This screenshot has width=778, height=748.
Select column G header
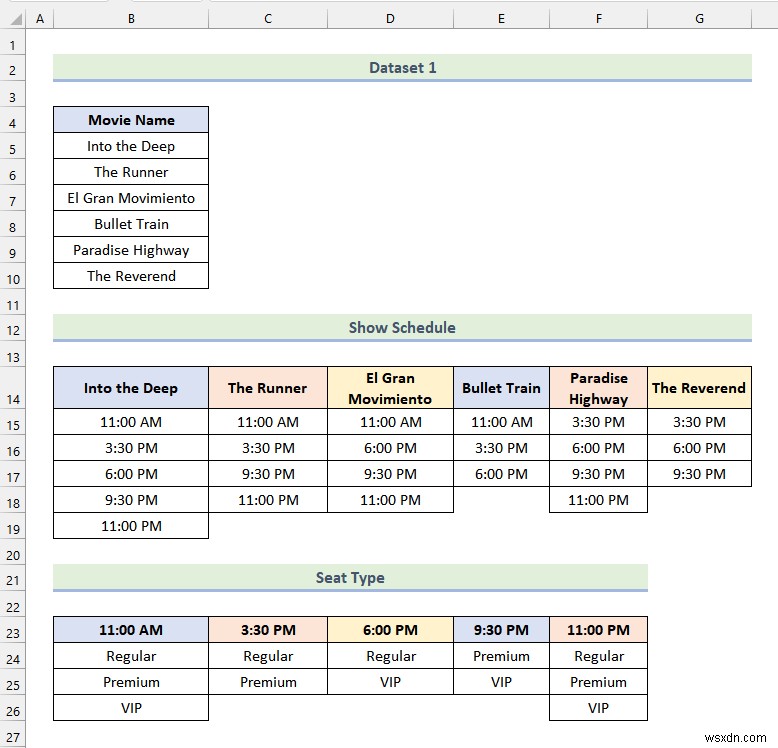[699, 19]
